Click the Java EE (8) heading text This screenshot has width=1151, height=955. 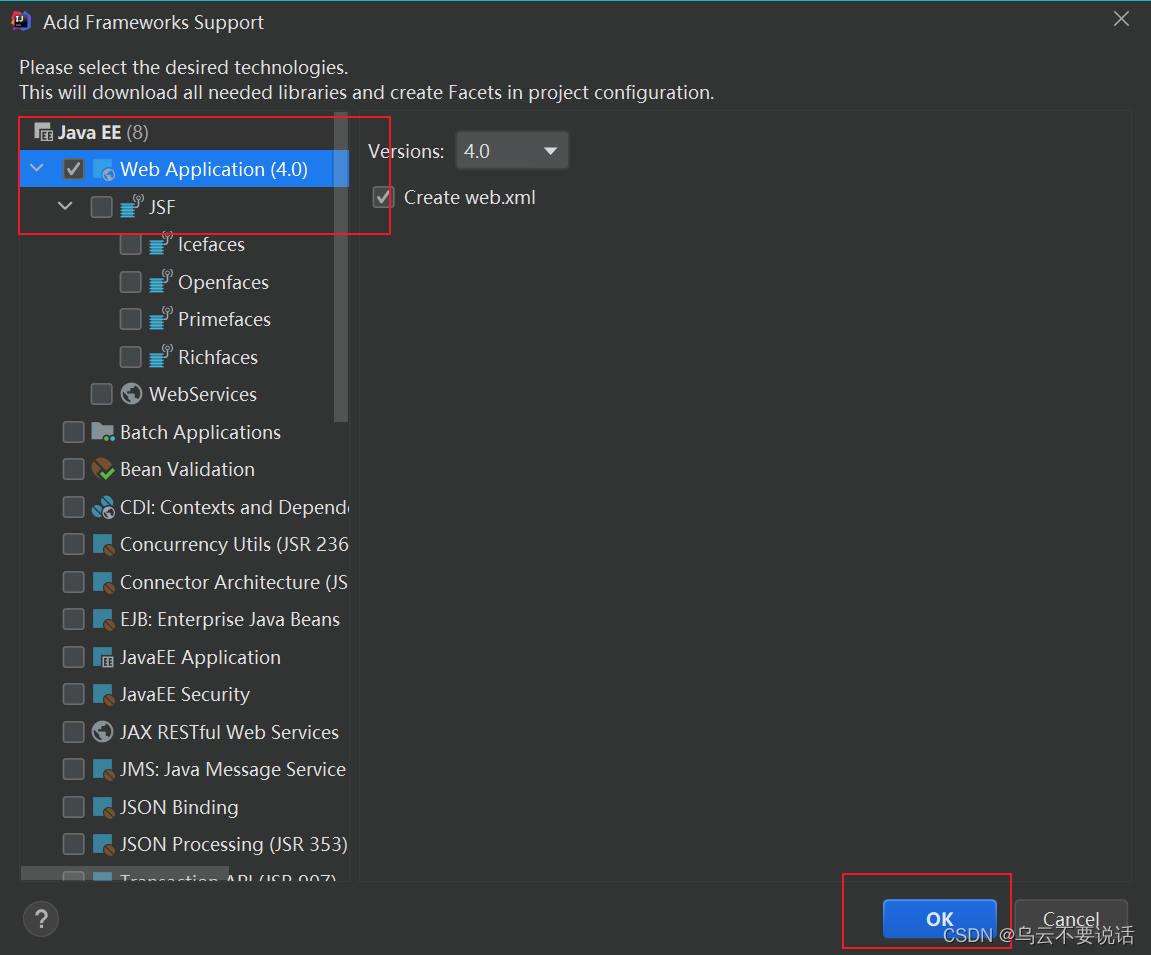point(104,133)
